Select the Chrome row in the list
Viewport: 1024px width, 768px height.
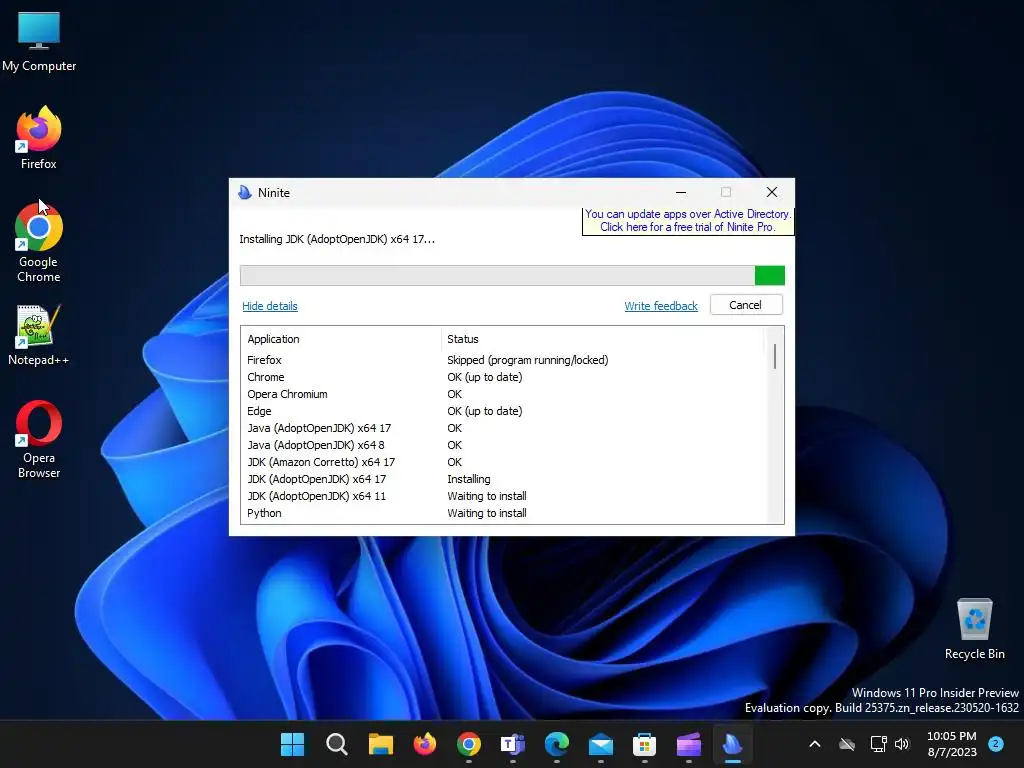pos(503,377)
